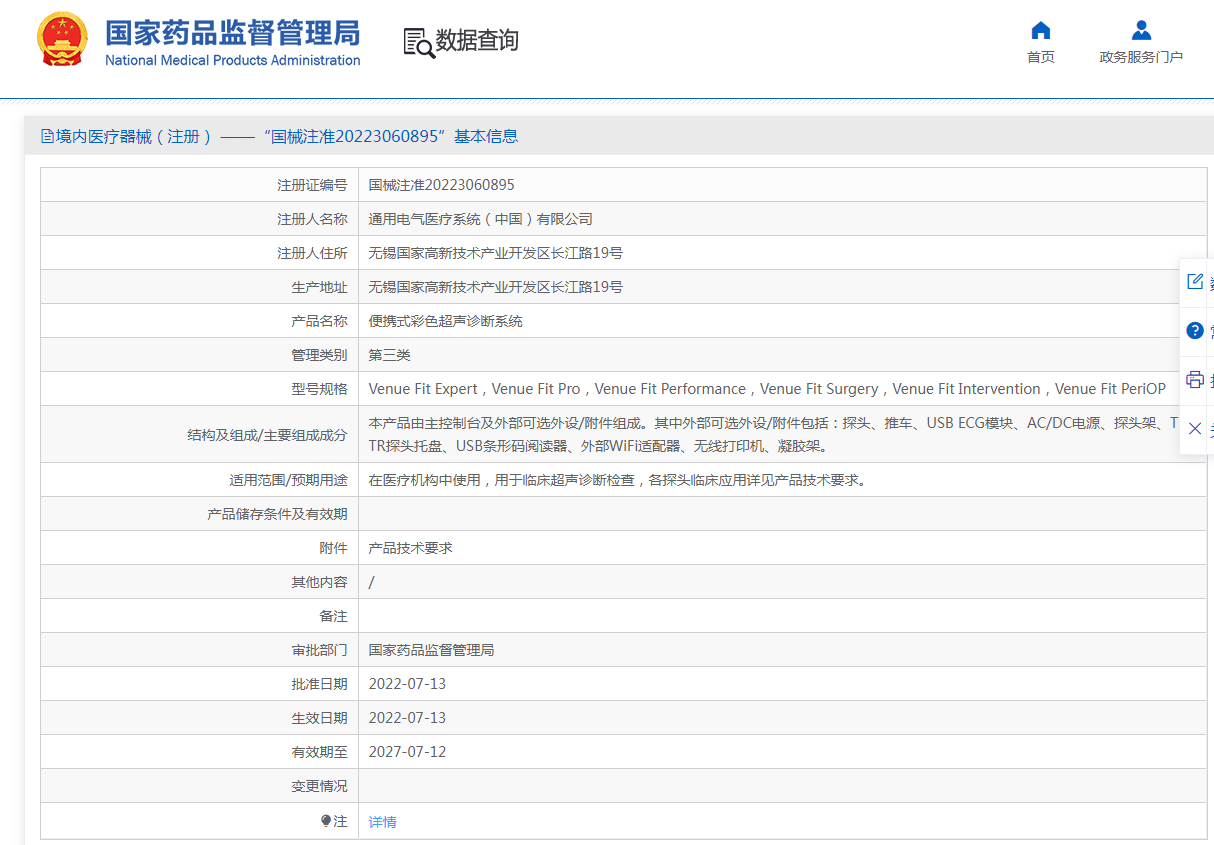The height and width of the screenshot is (845, 1214).
Task: Click the 适用范围 intended use text
Action: pos(617,480)
